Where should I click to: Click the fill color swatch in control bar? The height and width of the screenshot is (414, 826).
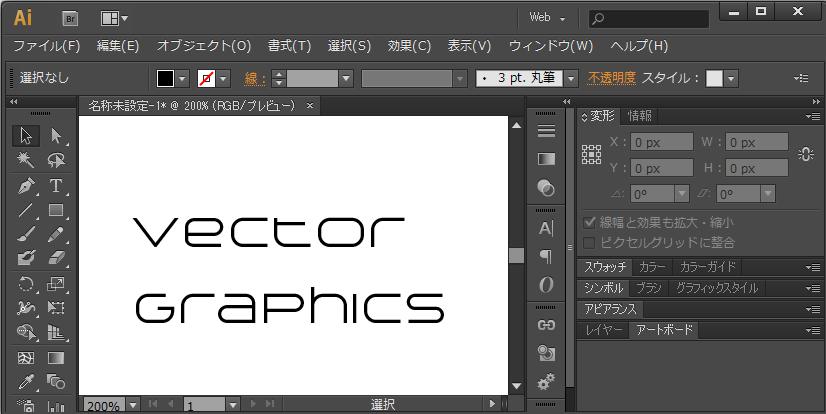(x=166, y=78)
